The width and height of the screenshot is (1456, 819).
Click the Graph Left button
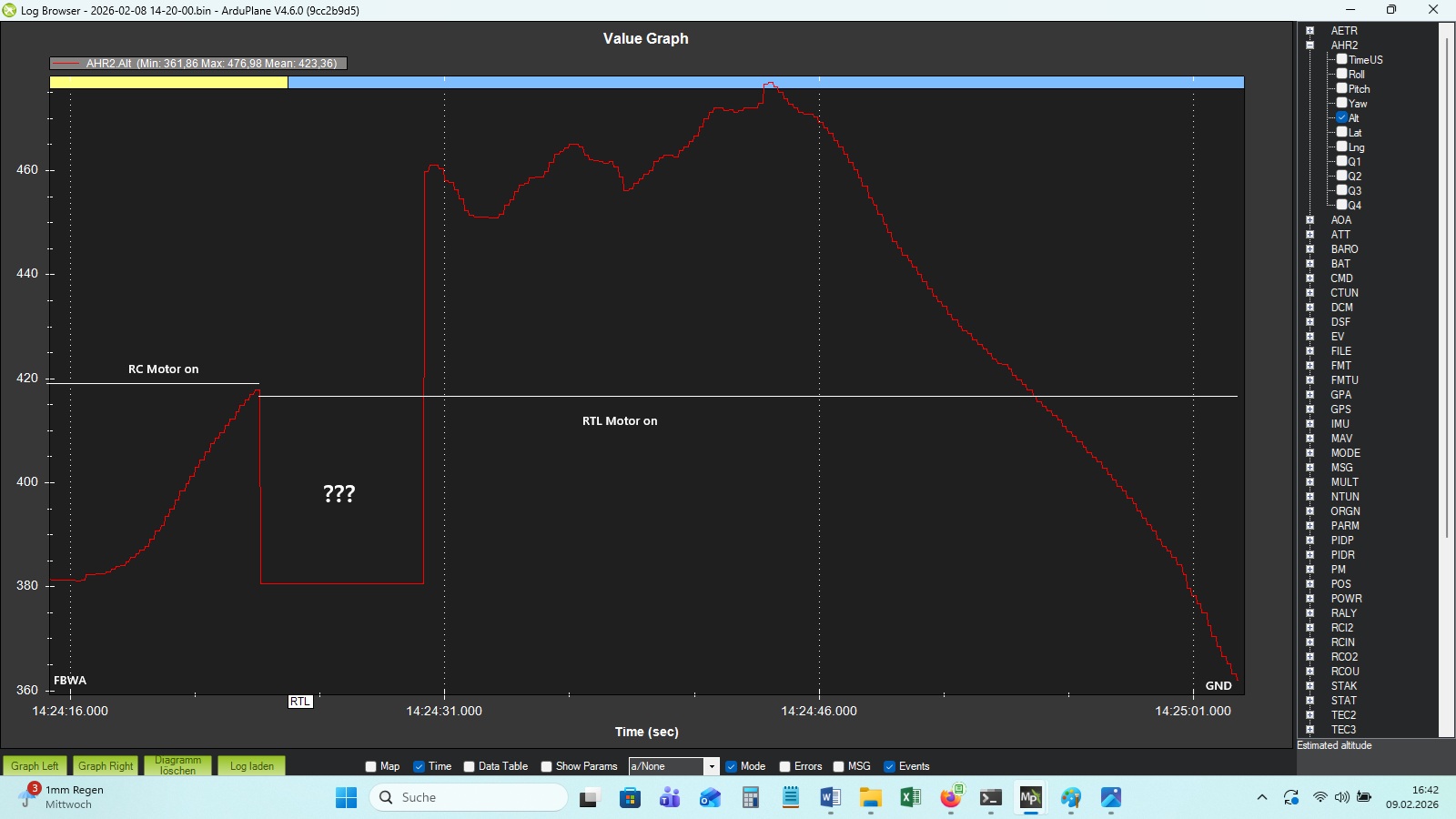pos(35,765)
